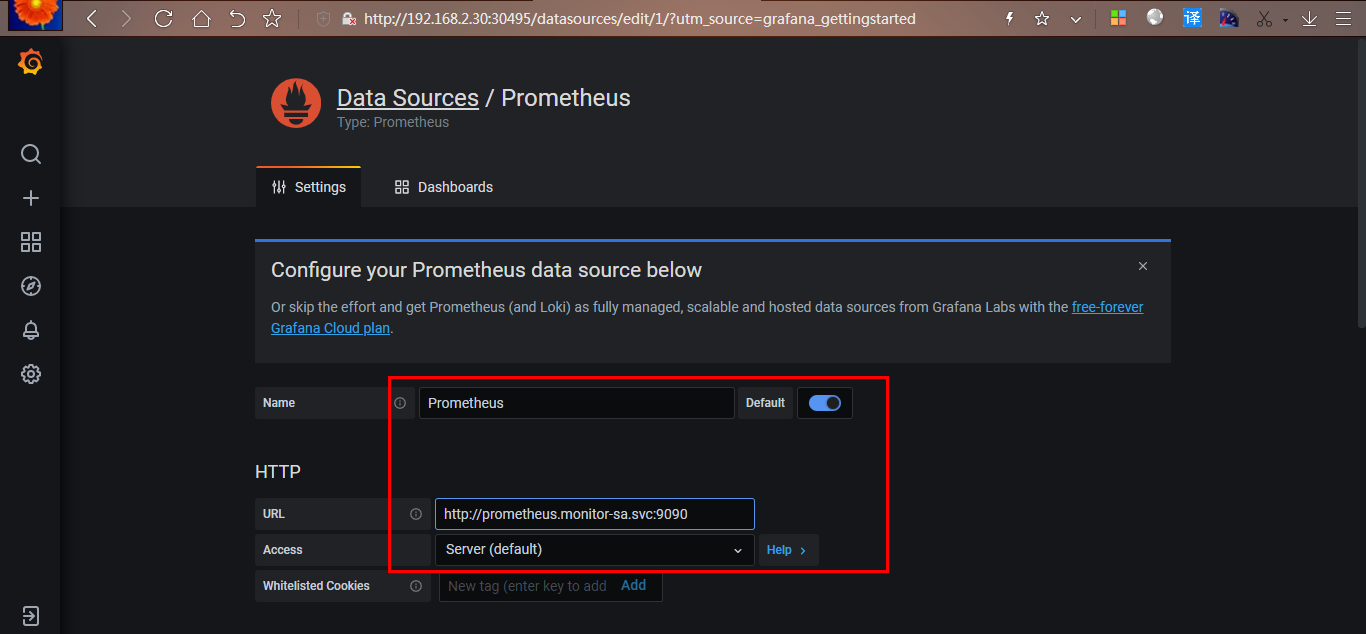
Task: Click the info icon next to Whitelisted Cookies
Action: click(x=416, y=586)
